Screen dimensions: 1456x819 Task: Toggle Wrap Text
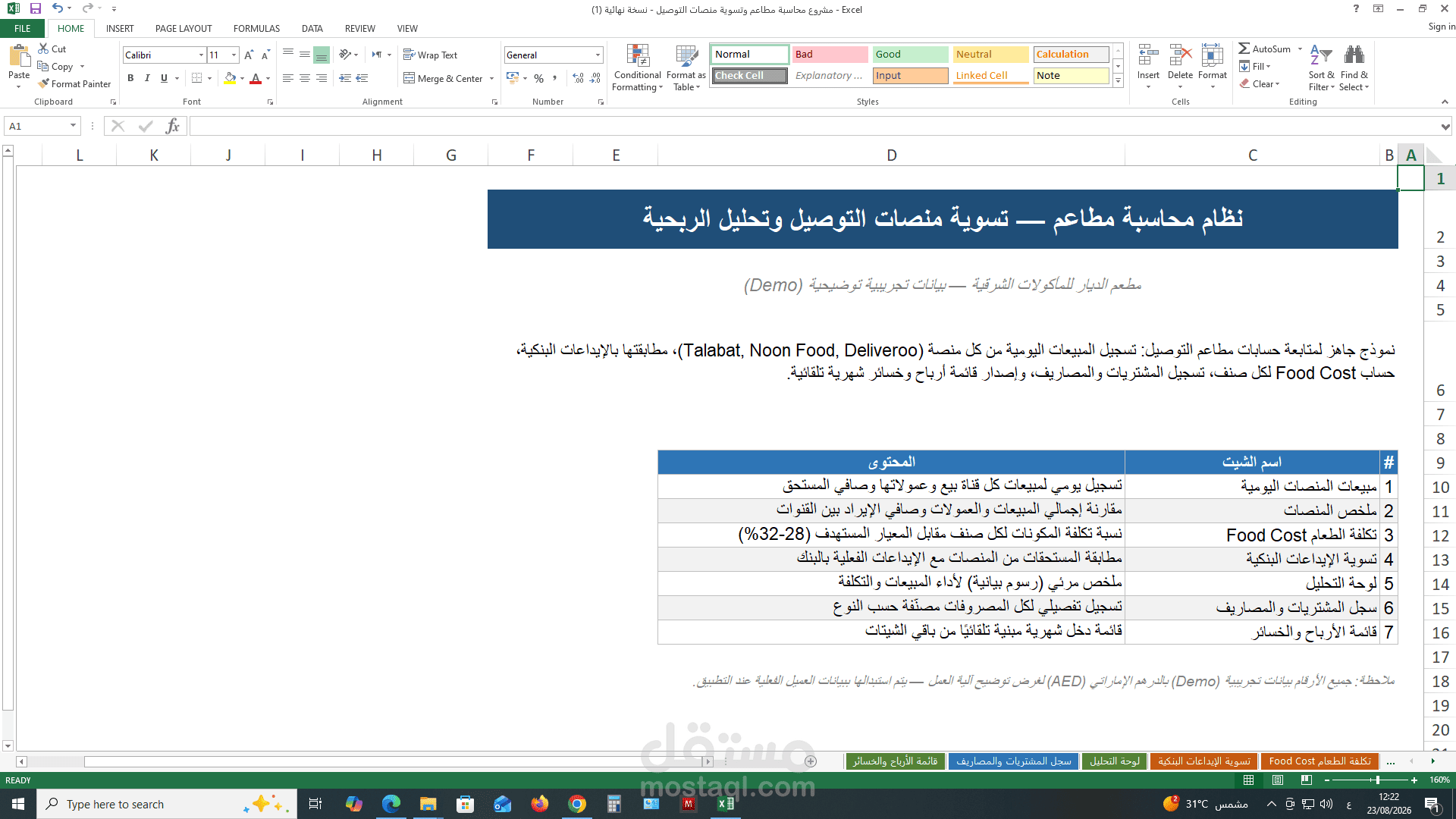pyautogui.click(x=431, y=55)
